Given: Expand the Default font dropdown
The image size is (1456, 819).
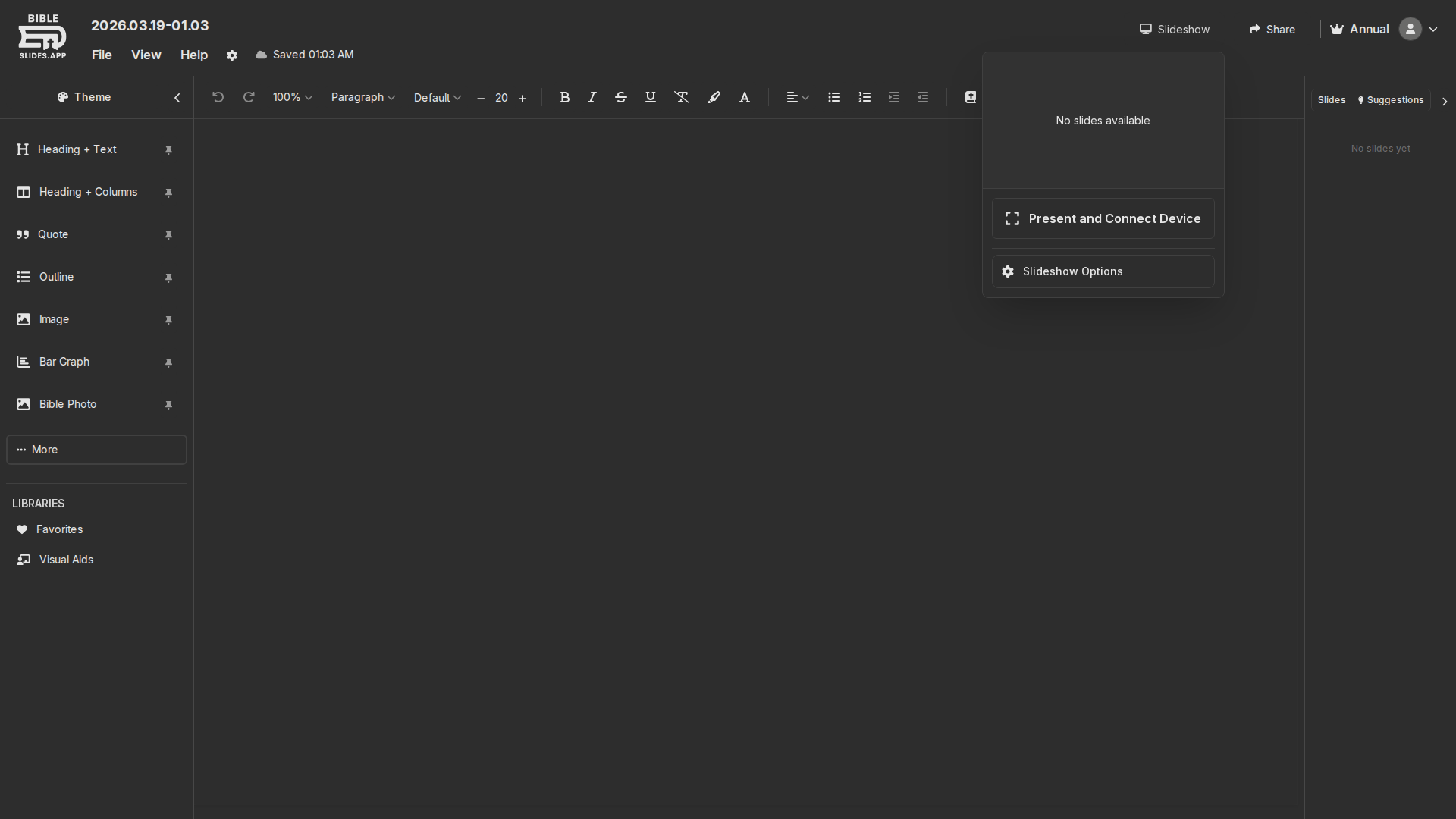Looking at the screenshot, I should point(437,98).
